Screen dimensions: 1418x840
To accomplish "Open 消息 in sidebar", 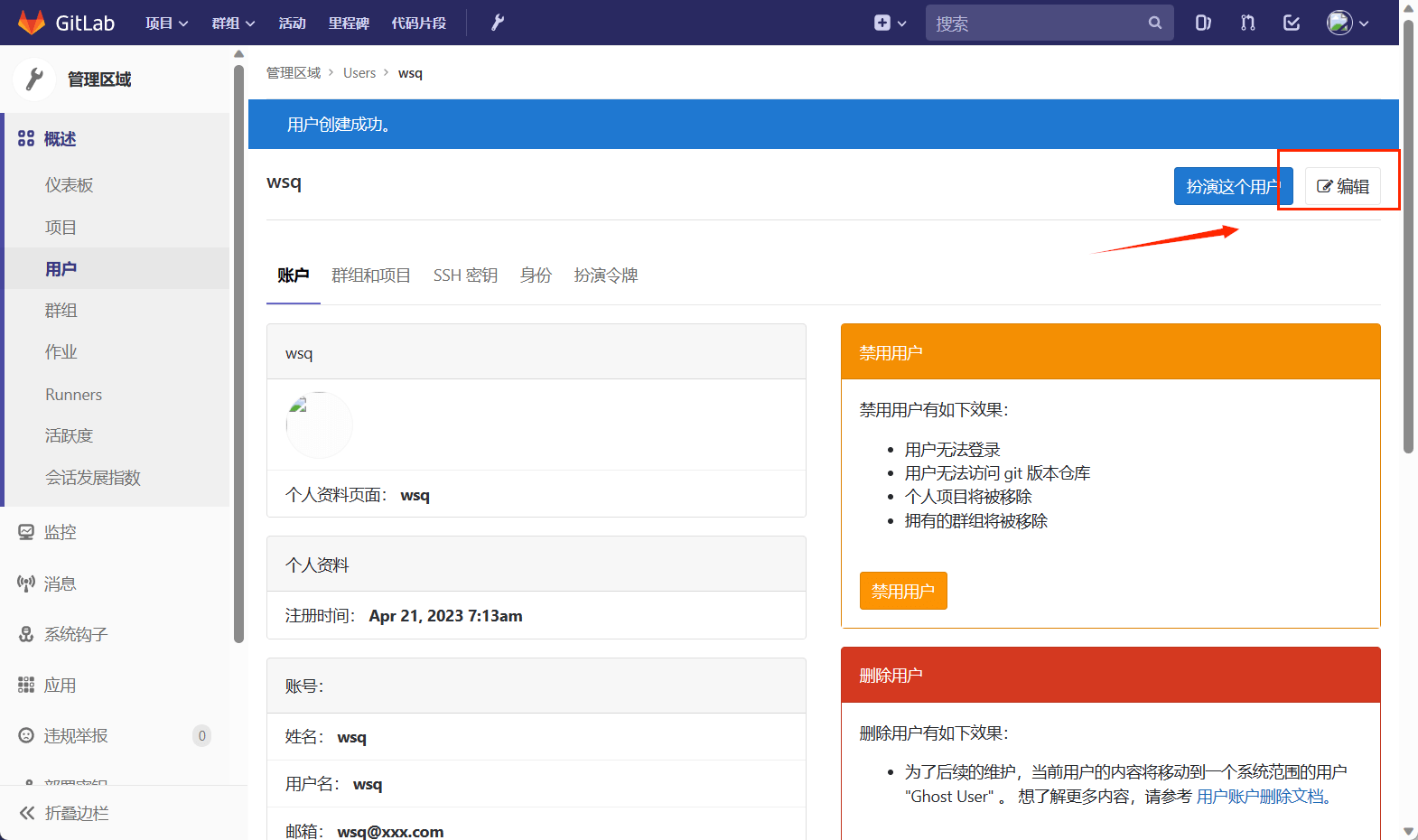I will (x=60, y=584).
